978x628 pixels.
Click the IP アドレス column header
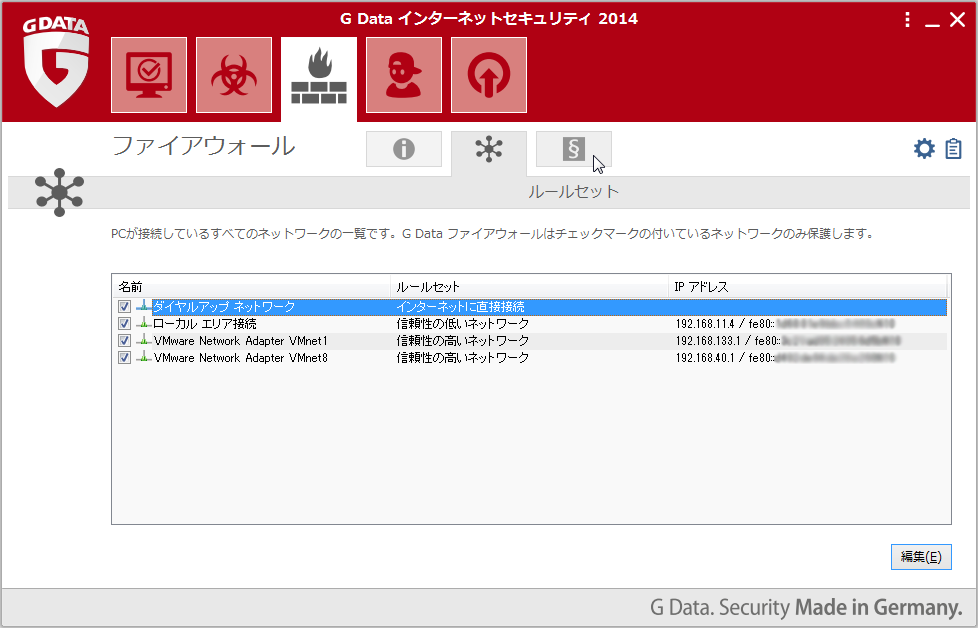pyautogui.click(x=808, y=287)
